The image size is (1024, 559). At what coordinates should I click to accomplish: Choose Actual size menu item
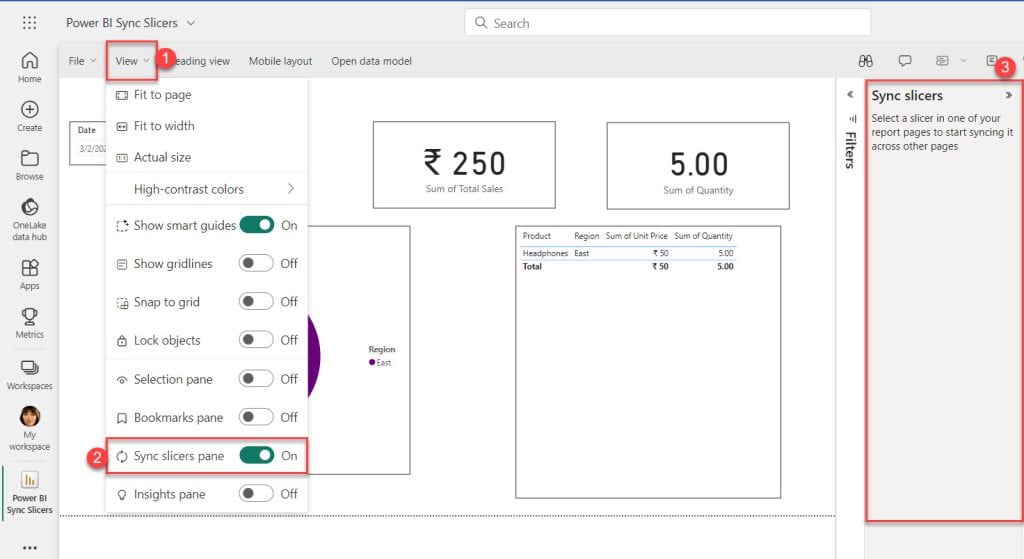click(x=207, y=157)
